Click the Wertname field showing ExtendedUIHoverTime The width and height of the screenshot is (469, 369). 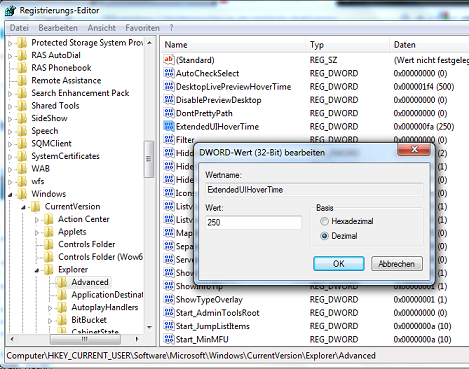(x=314, y=190)
